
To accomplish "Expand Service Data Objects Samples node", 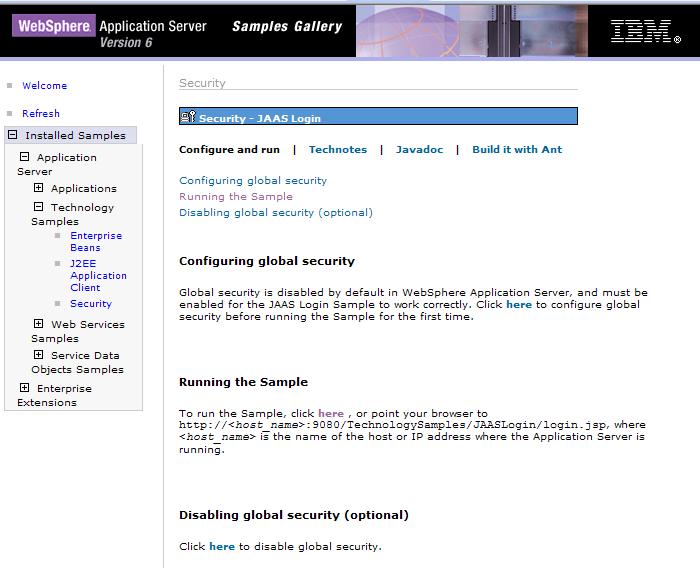I will [x=38, y=355].
